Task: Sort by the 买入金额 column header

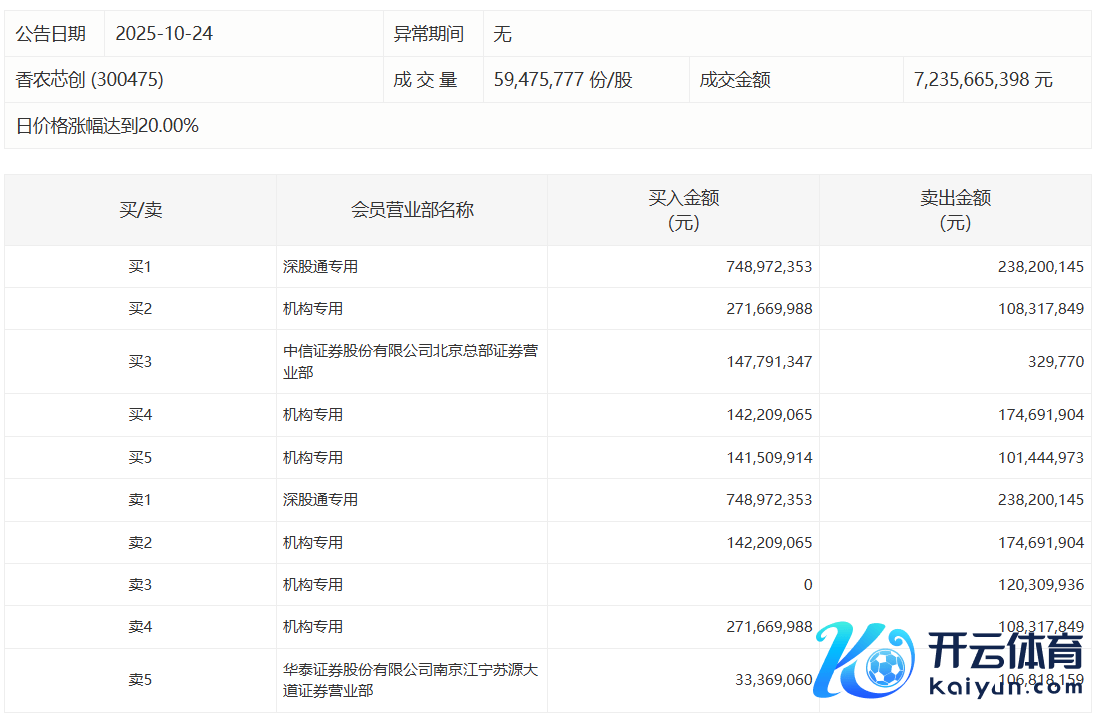Action: [683, 210]
